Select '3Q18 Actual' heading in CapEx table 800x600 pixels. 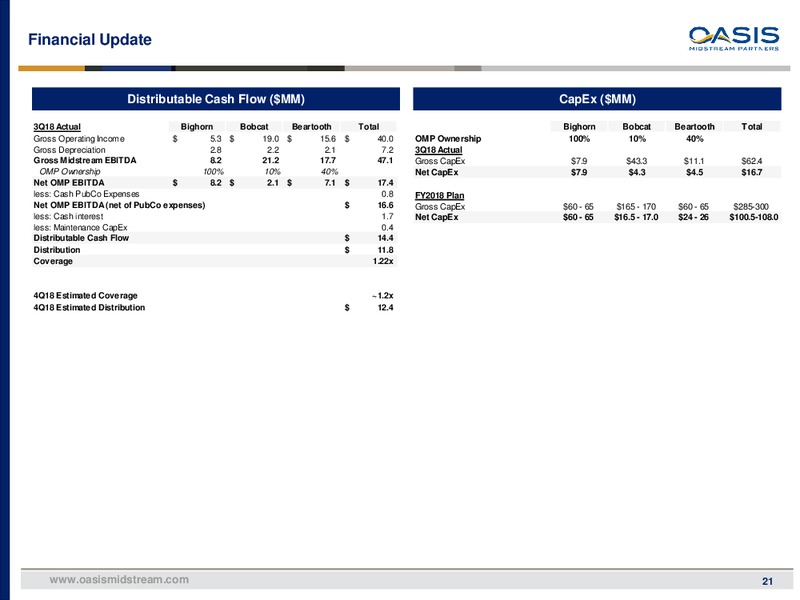click(438, 150)
